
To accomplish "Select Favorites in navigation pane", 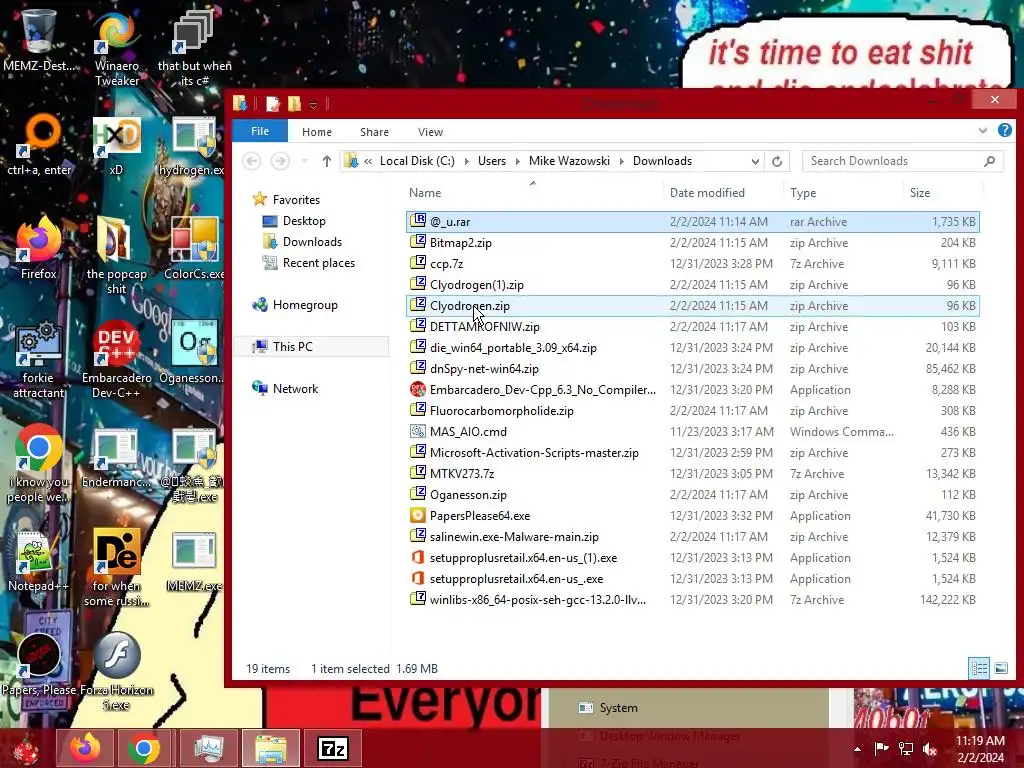I will click(x=296, y=200).
